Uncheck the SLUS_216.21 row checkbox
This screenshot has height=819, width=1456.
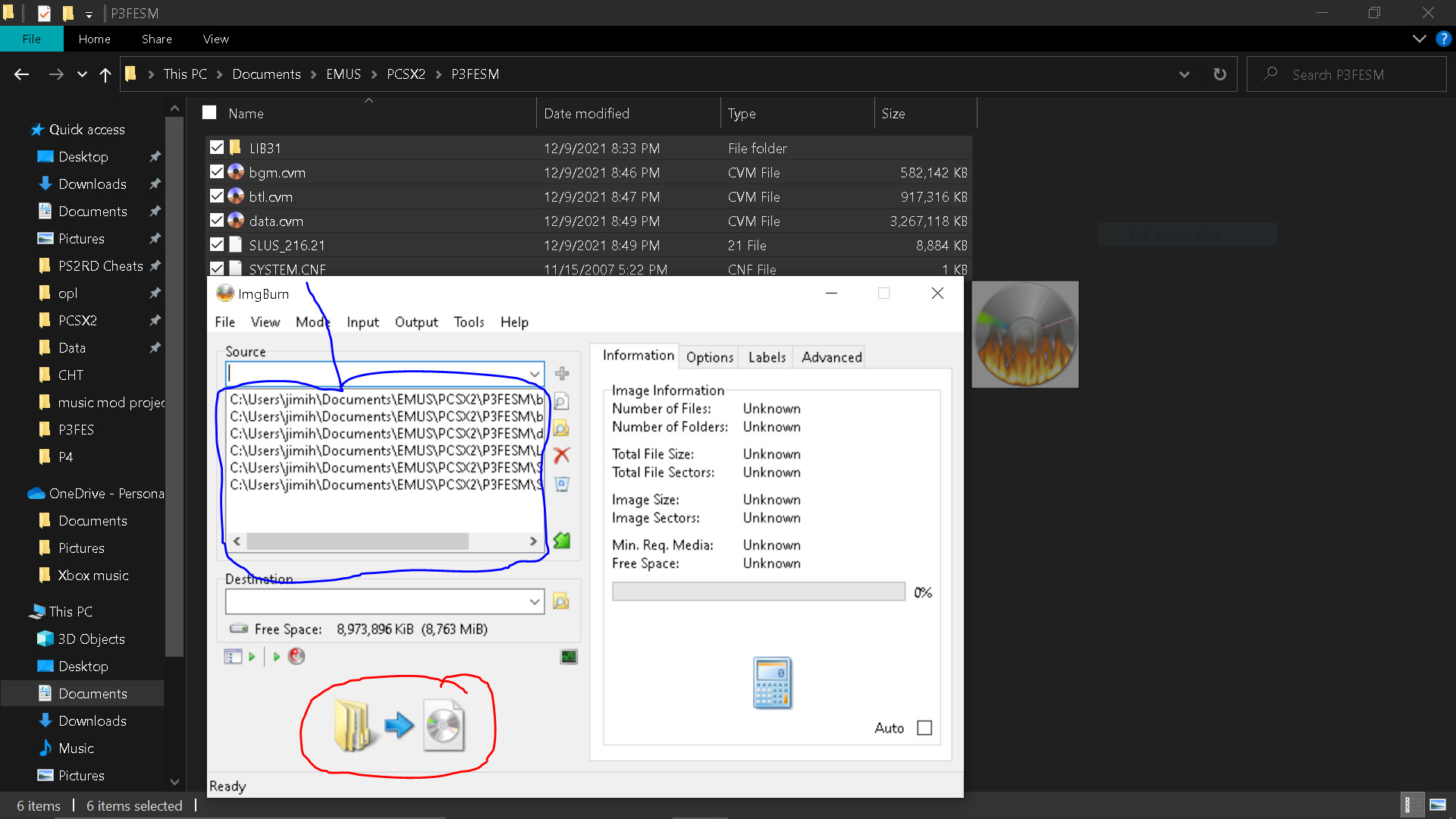click(x=217, y=245)
